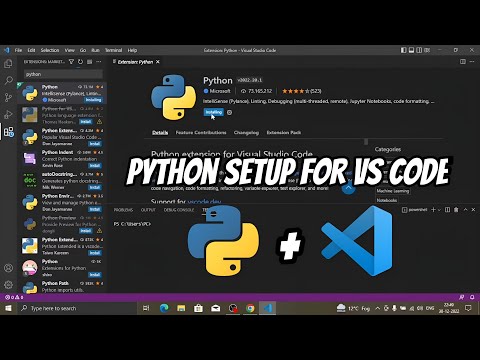Screen dimensions: 480x360
Task: Open the File menu
Action: click(x=18, y=50)
